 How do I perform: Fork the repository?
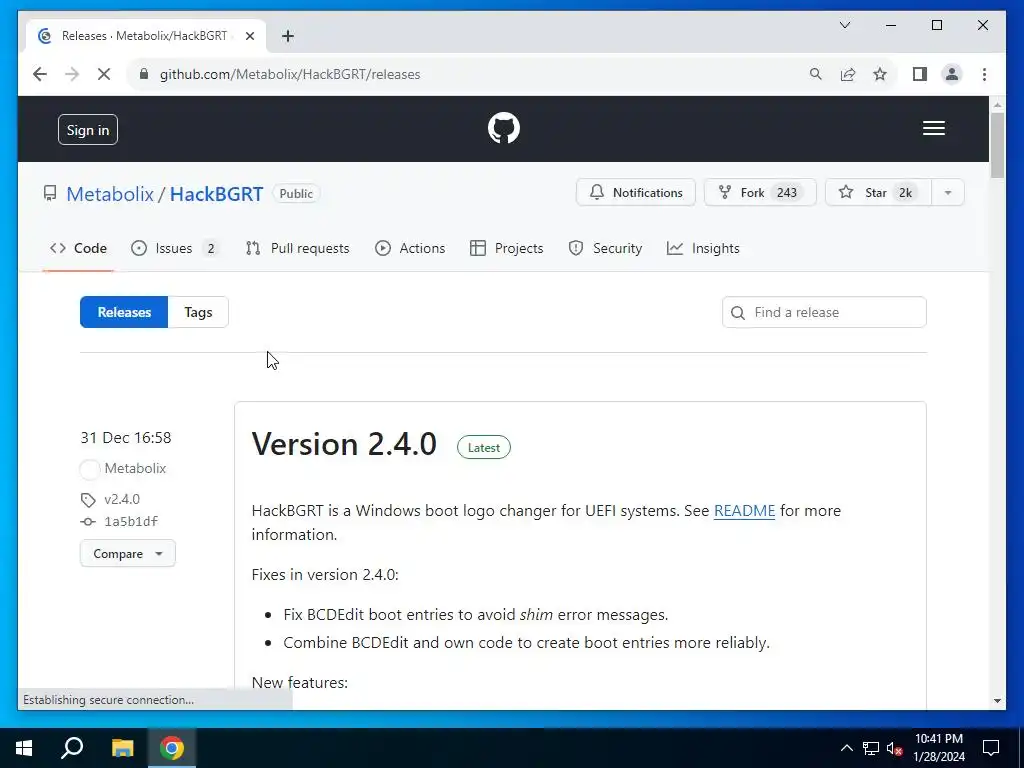[x=760, y=192]
